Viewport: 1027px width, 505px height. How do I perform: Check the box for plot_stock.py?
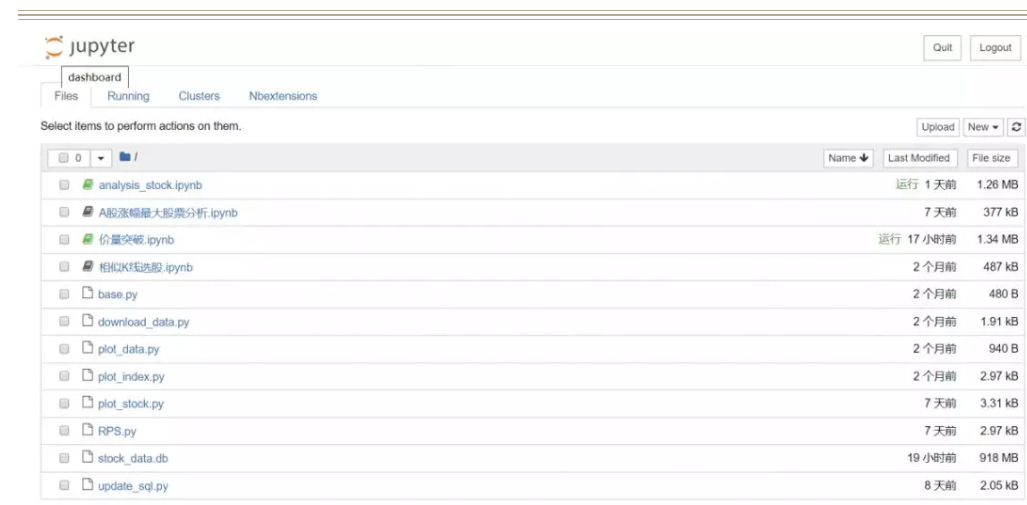(64, 403)
